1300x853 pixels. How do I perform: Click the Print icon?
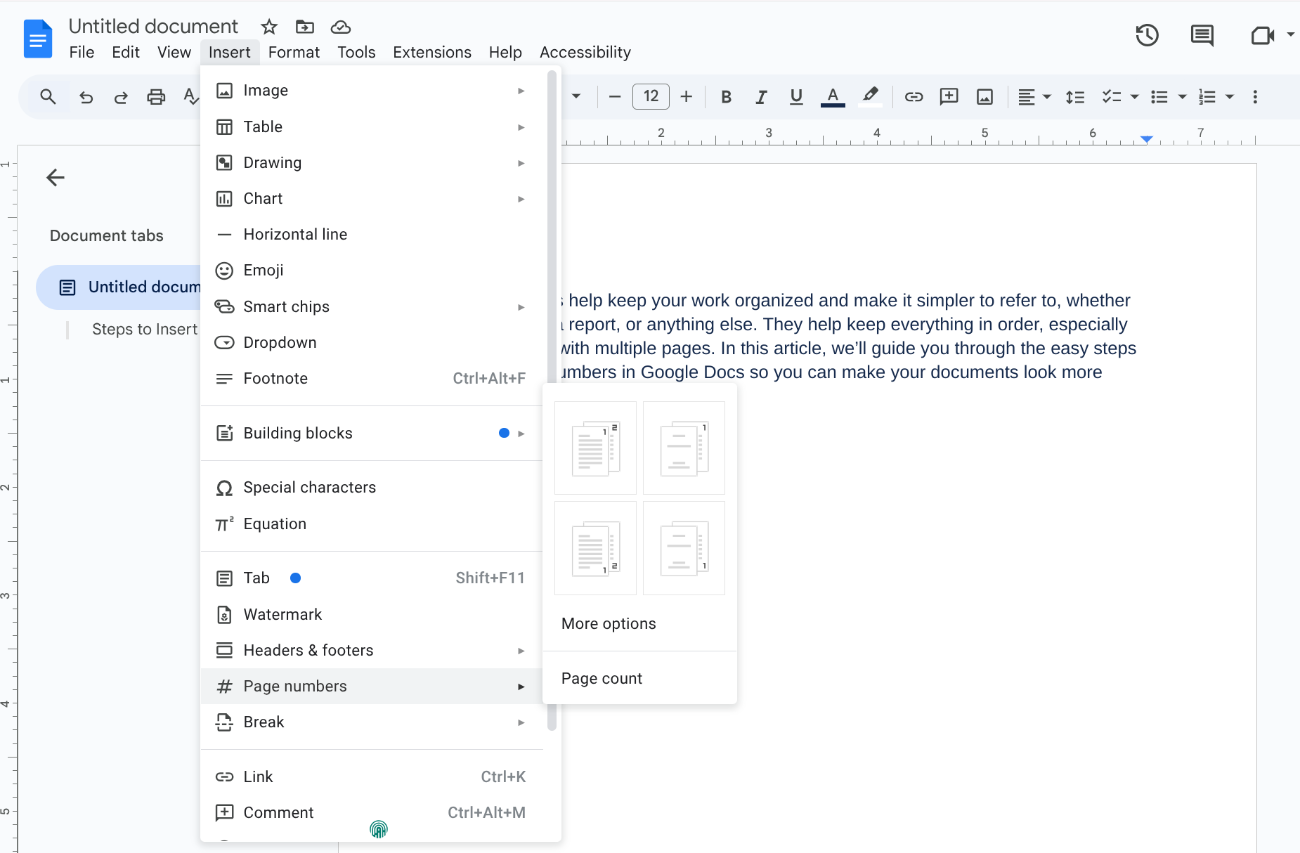[x=156, y=96]
